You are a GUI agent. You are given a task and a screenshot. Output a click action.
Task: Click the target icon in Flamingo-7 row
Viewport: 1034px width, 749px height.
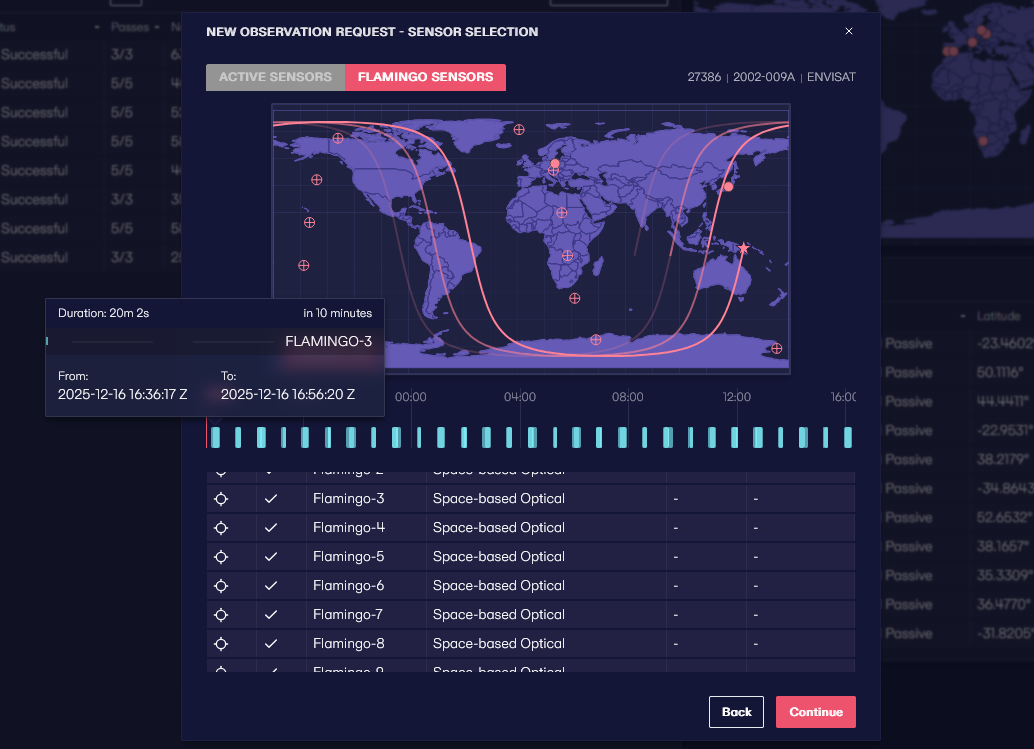tap(221, 615)
